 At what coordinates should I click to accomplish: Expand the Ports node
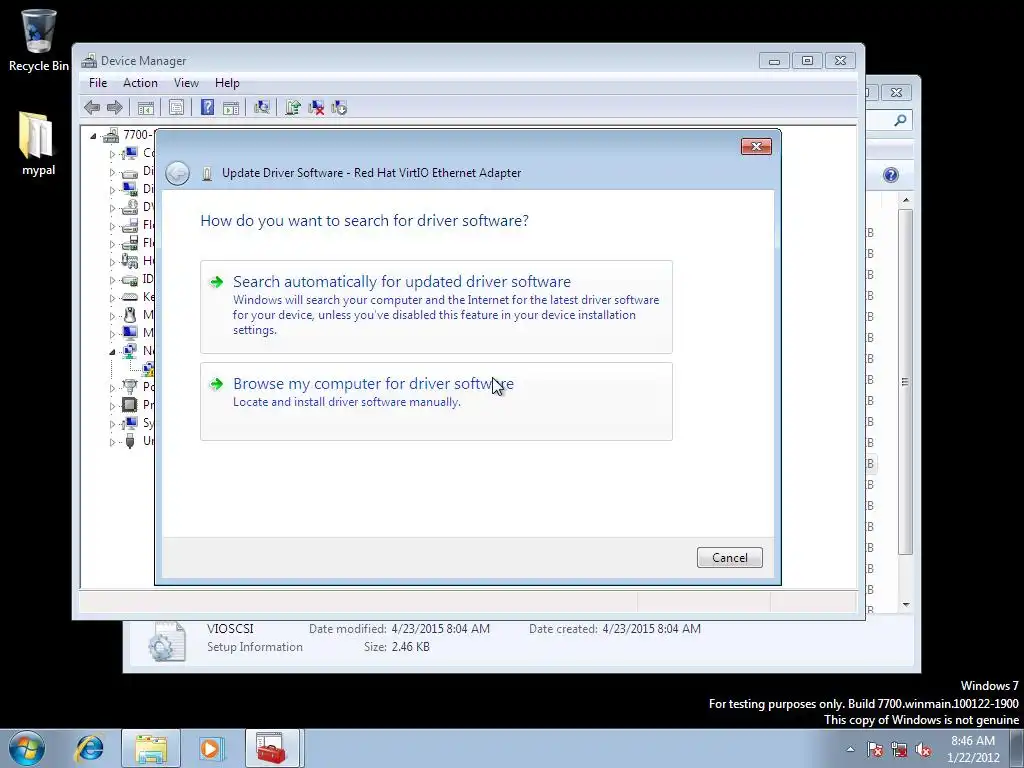pyautogui.click(x=112, y=388)
